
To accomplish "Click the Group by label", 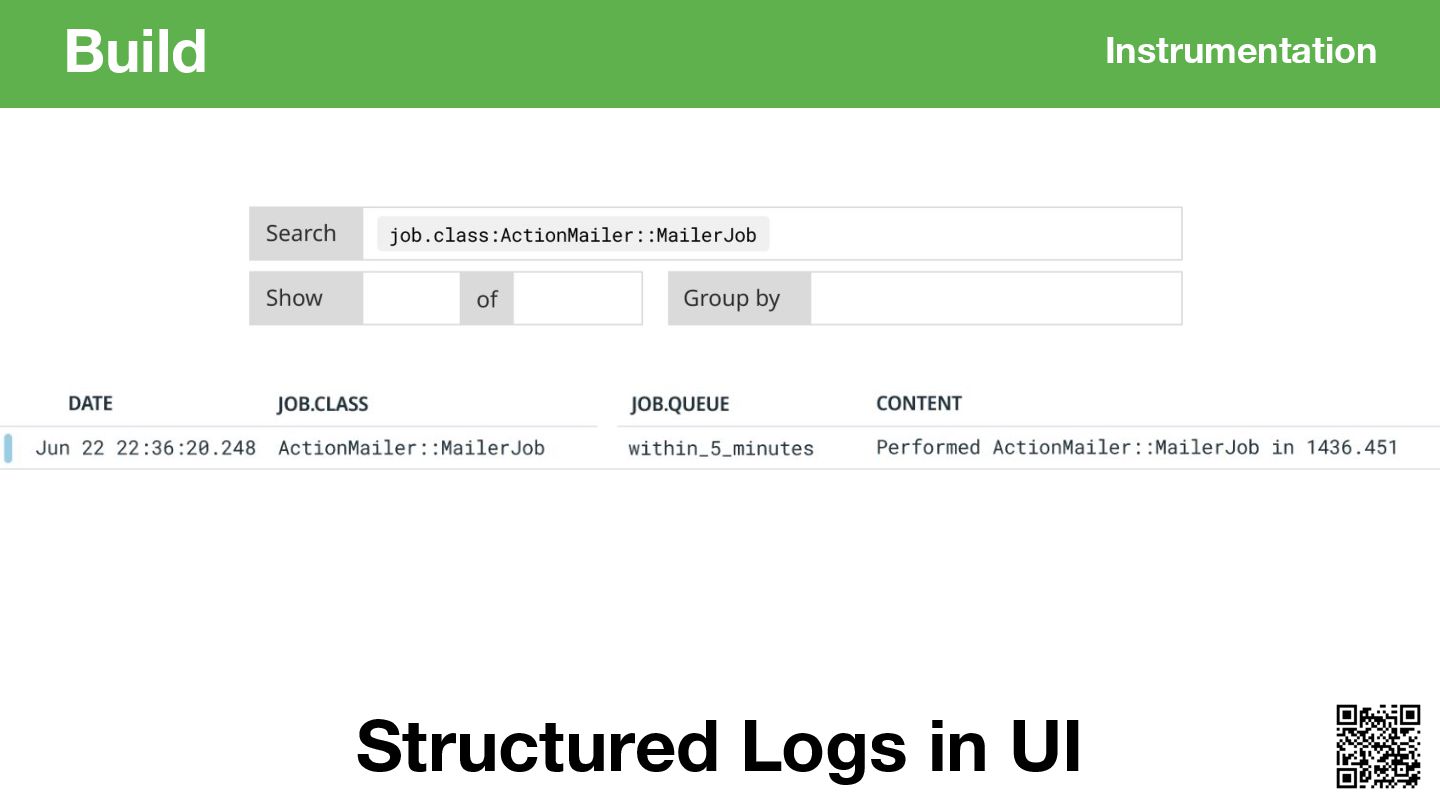I will pos(731,298).
